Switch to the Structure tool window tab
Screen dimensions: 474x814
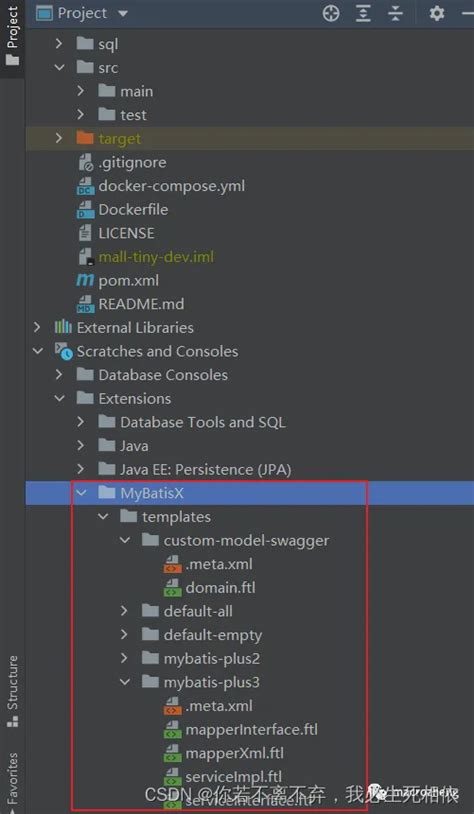coord(12,690)
